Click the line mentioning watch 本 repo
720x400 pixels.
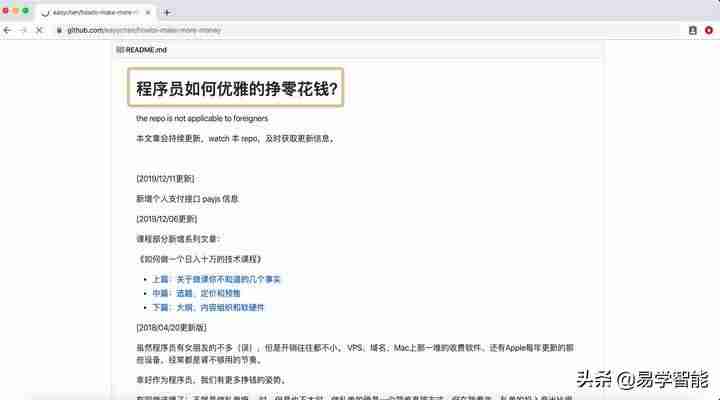pos(236,139)
